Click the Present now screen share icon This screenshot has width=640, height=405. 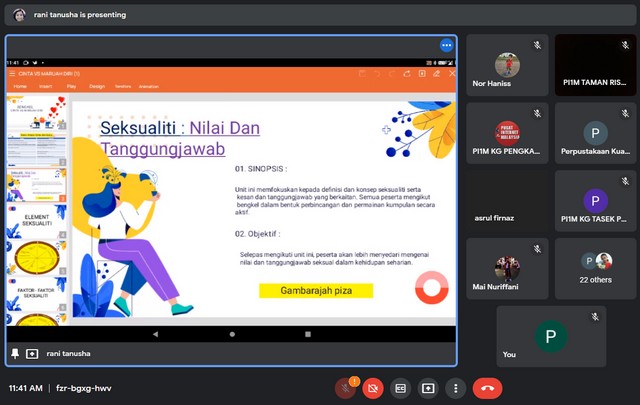[x=428, y=388]
